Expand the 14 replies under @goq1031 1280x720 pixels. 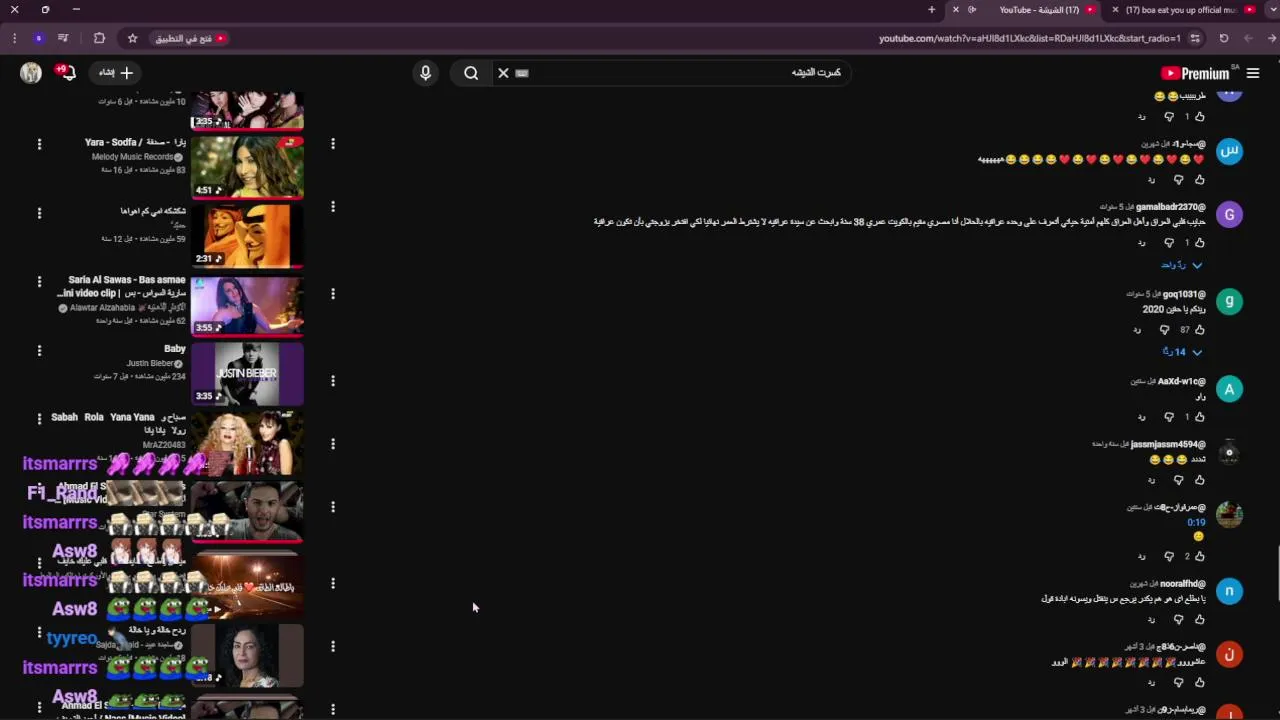pyautogui.click(x=1182, y=352)
